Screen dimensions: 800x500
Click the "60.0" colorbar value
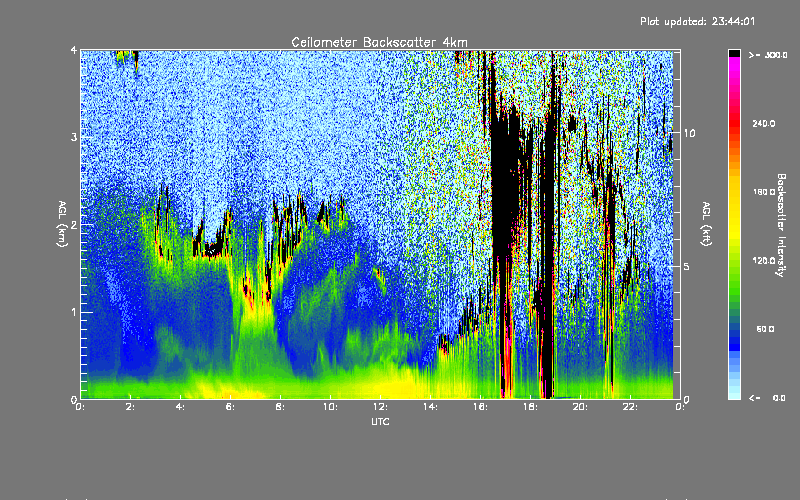coord(765,329)
